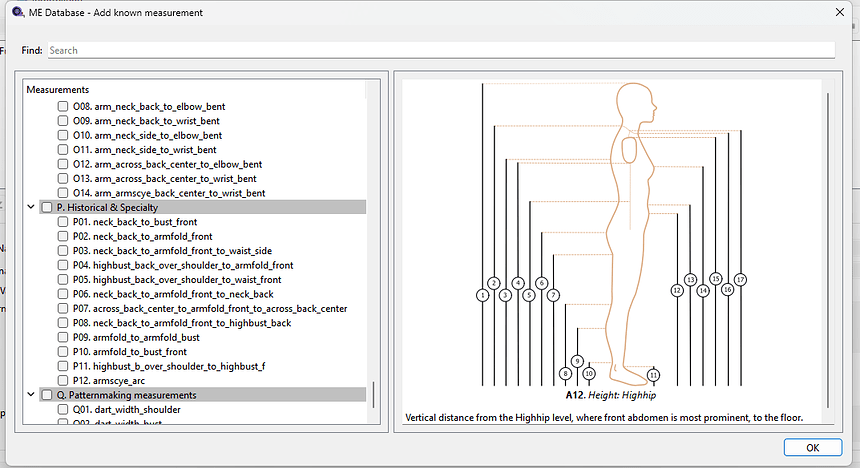
Task: Enable the P12 armscye_arc checkbox
Action: coord(63,381)
